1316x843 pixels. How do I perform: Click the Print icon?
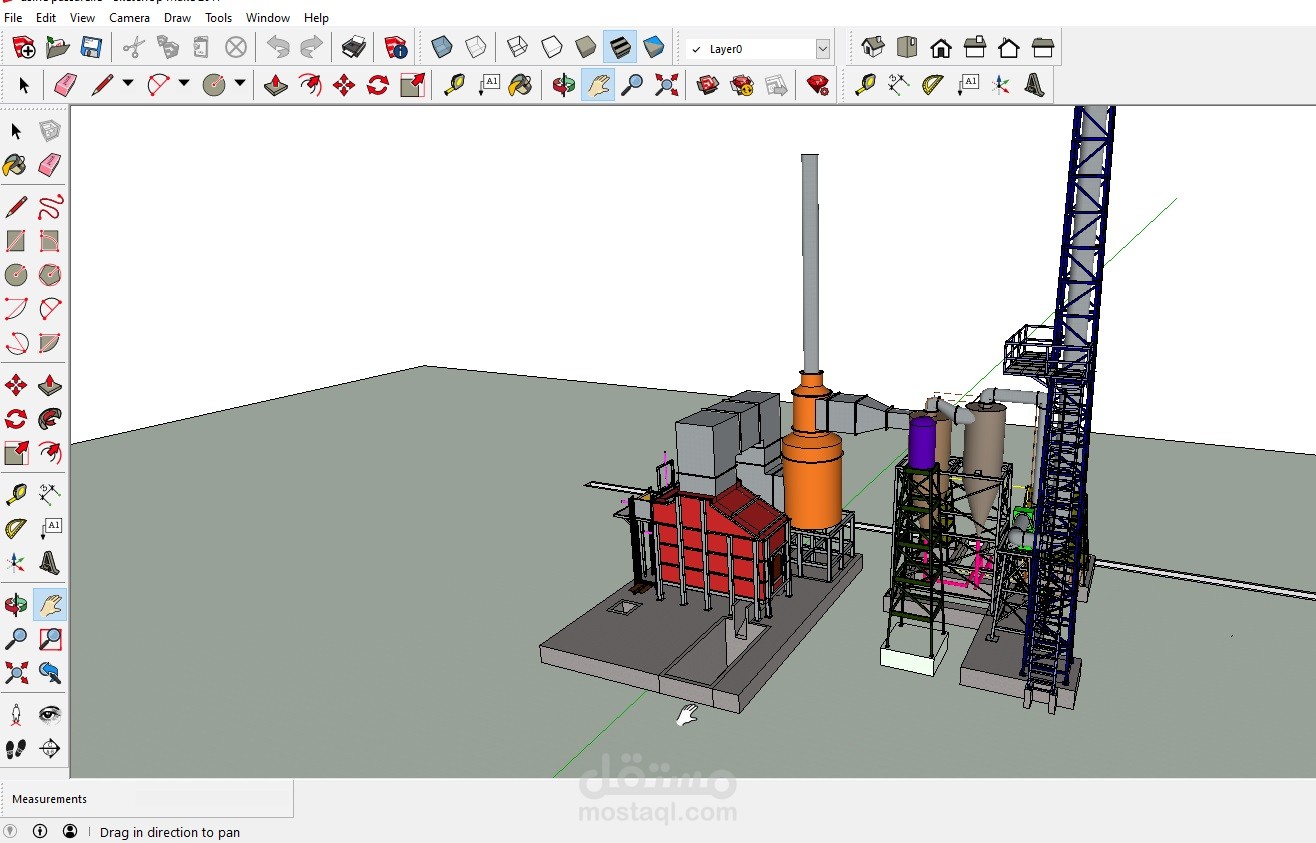[x=354, y=47]
